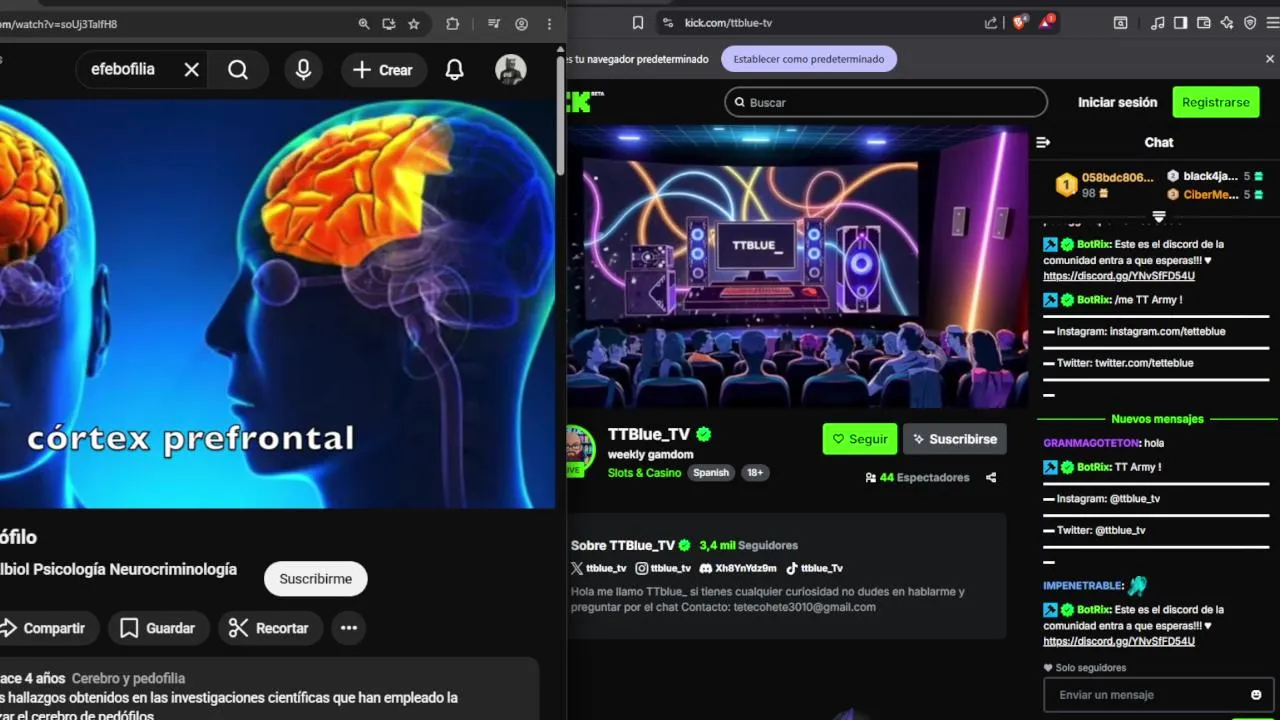Click green Registrarse button
This screenshot has width=1280, height=720.
pyautogui.click(x=1215, y=102)
